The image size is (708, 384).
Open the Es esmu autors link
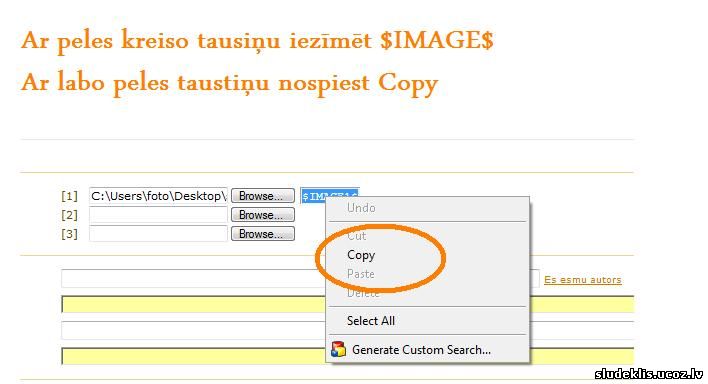(582, 280)
